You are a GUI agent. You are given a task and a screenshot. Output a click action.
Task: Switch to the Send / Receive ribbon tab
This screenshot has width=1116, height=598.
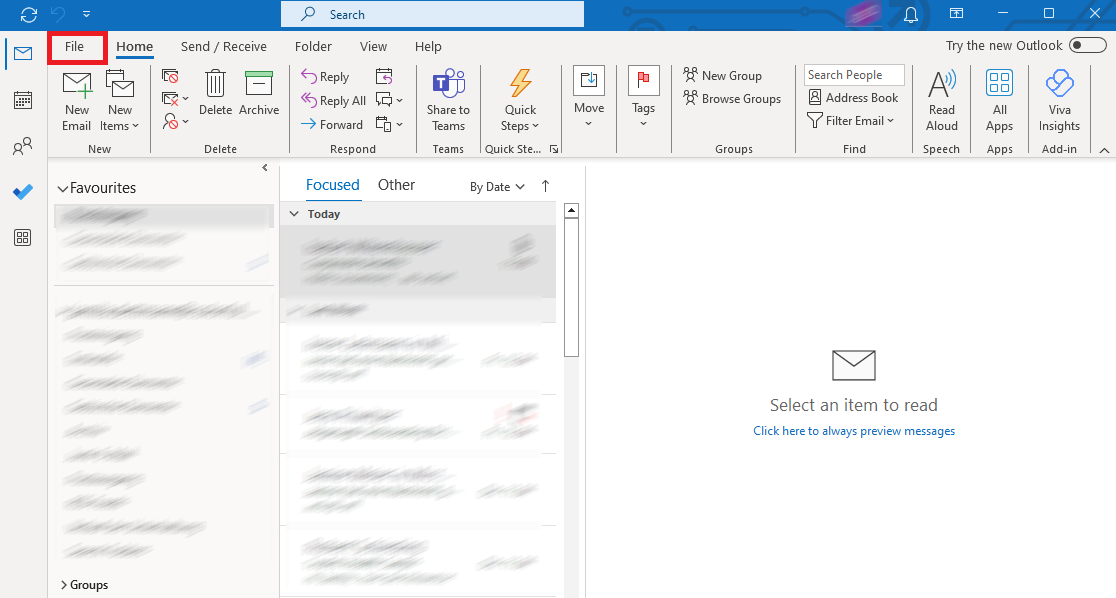[x=223, y=46]
